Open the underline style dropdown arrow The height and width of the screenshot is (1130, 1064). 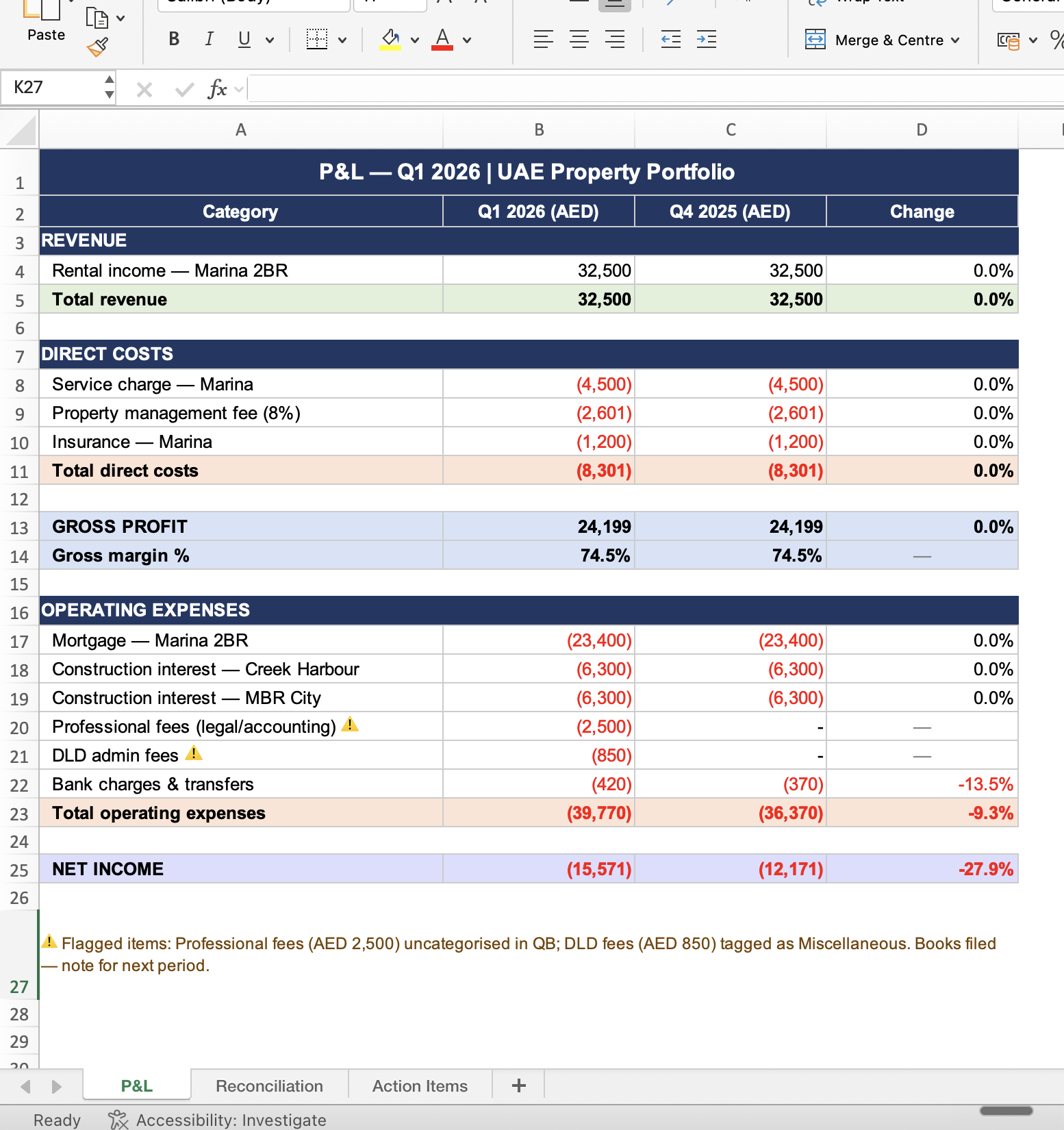tap(270, 40)
